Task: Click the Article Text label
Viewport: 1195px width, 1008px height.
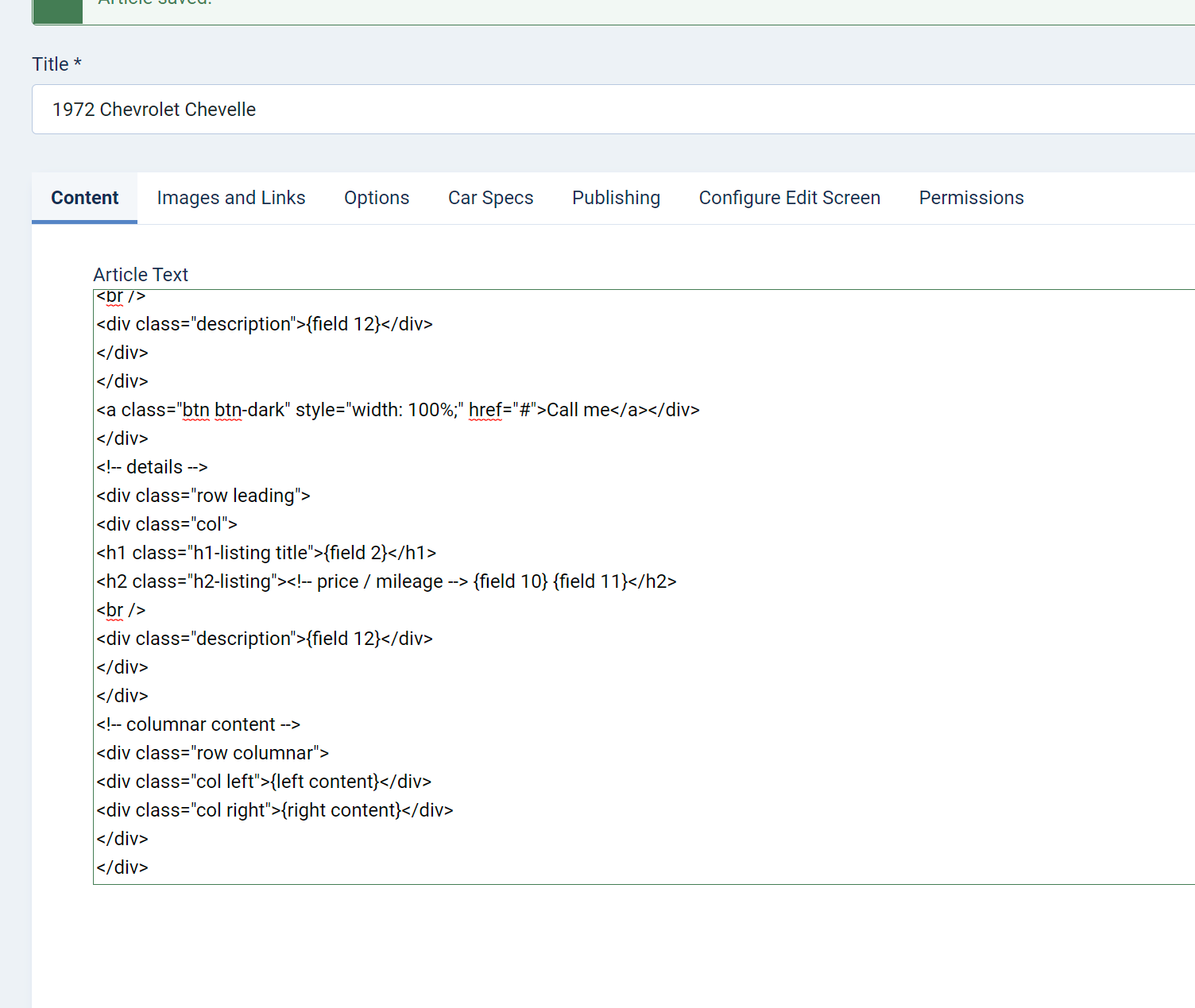Action: (x=141, y=275)
